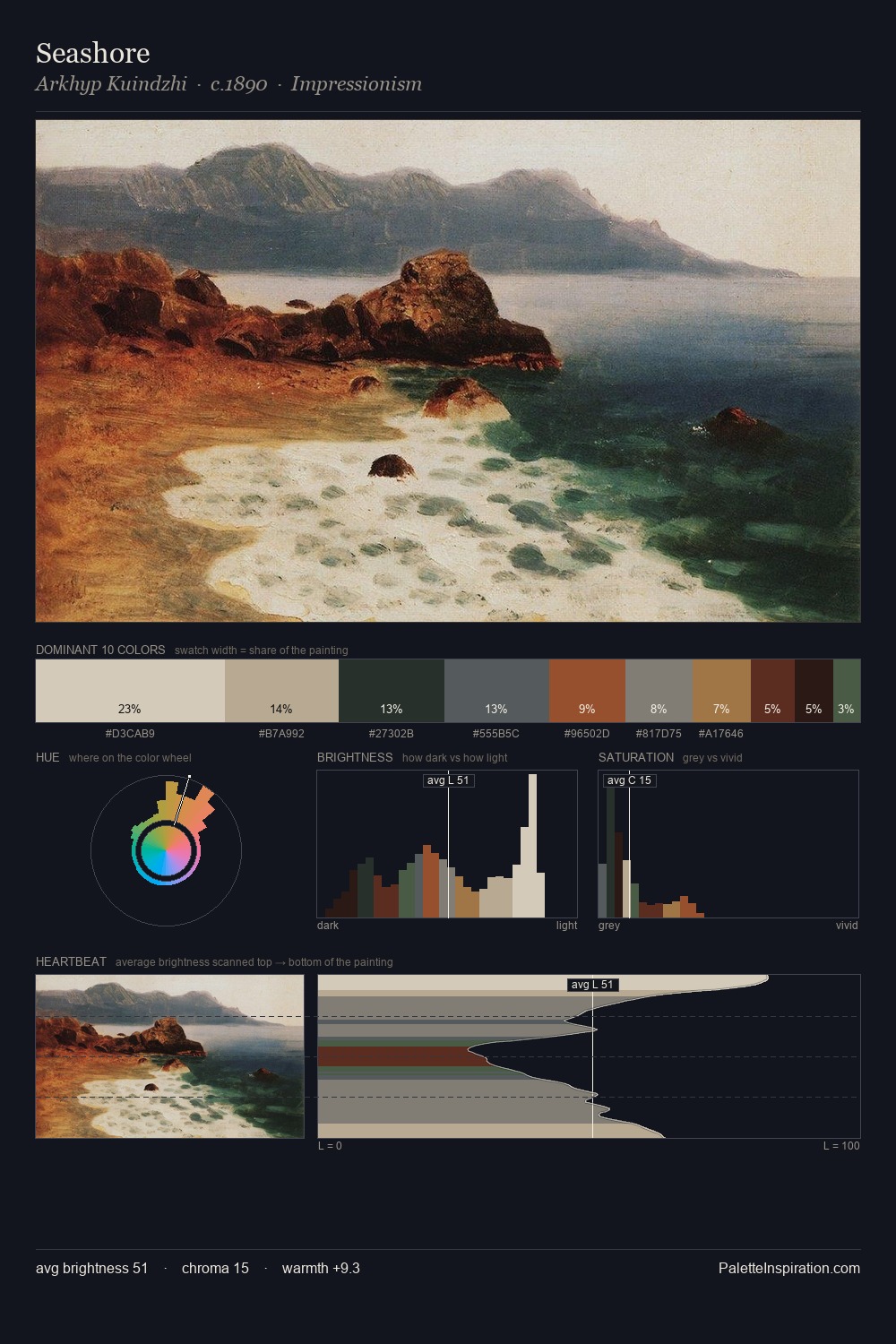
Task: Click the 'avg L 51' label in Brightness chart
Action: click(448, 780)
